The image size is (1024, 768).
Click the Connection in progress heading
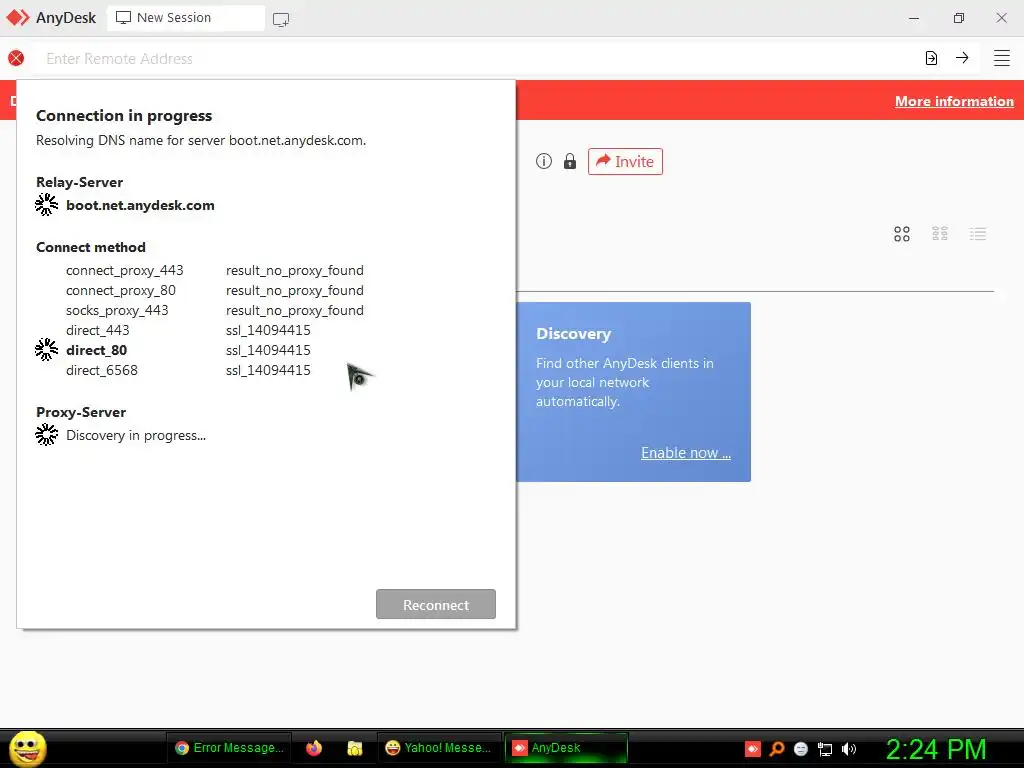[x=124, y=116]
